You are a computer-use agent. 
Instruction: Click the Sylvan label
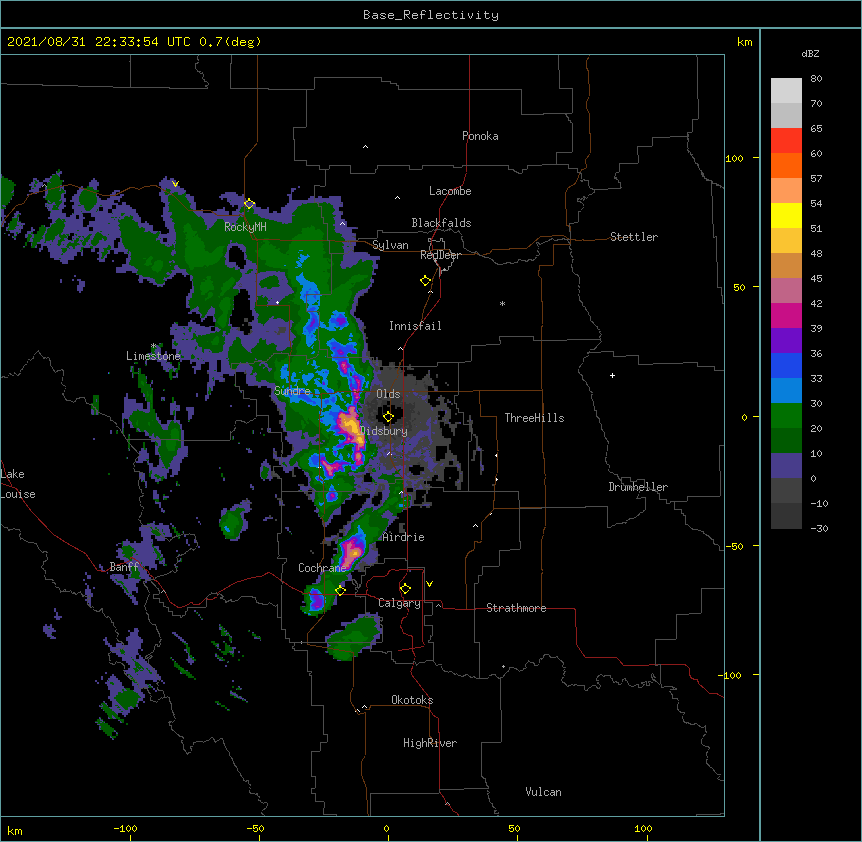coord(390,245)
